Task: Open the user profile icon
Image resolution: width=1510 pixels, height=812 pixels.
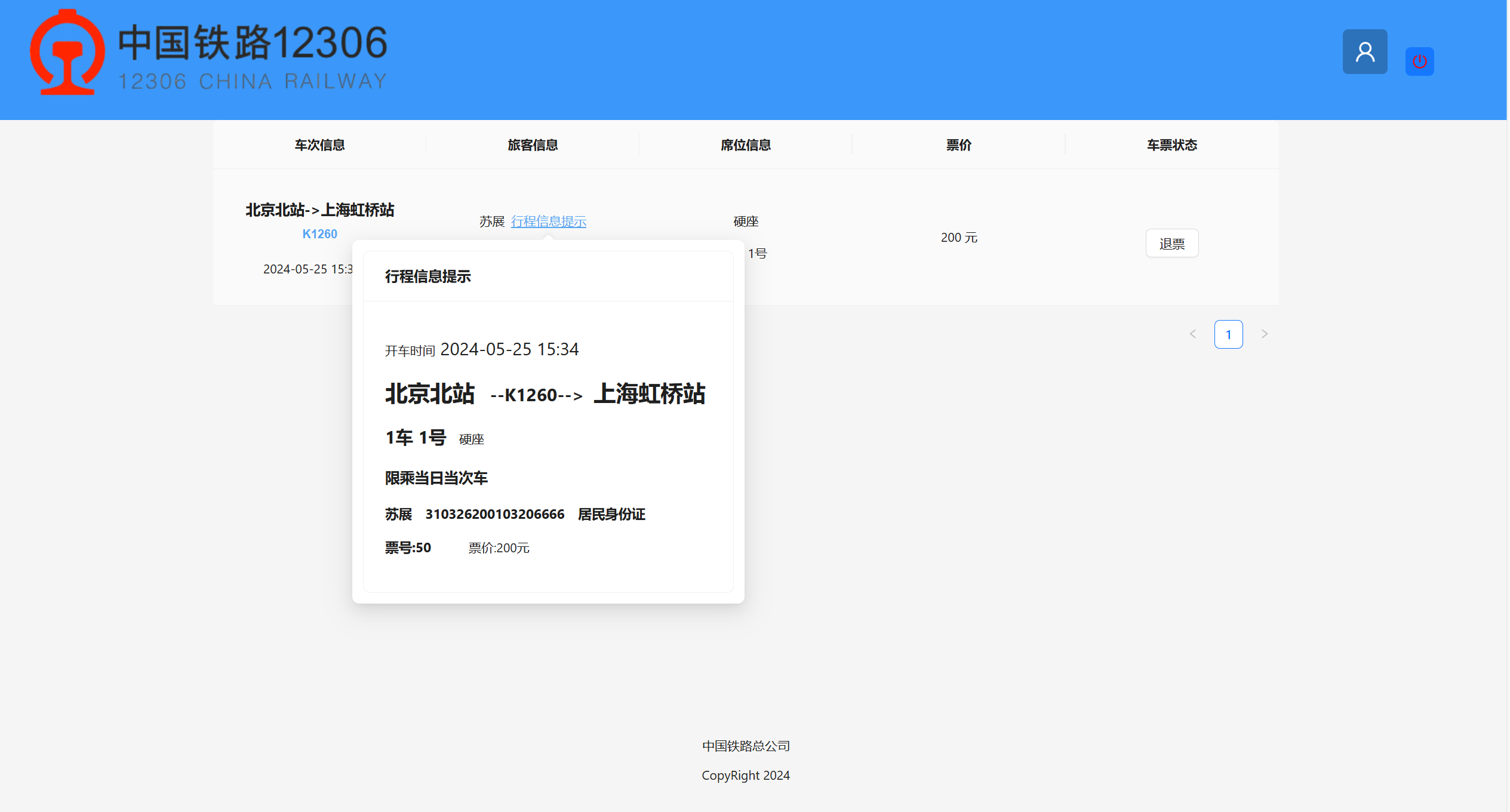Action: [1365, 52]
